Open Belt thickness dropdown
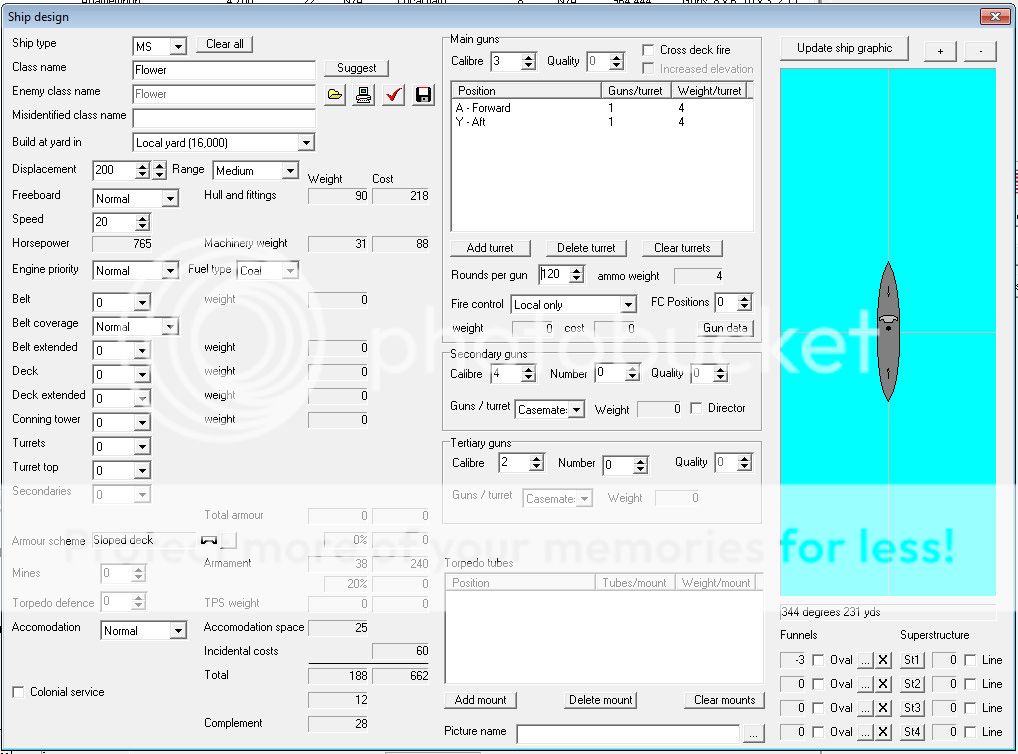 [x=142, y=302]
